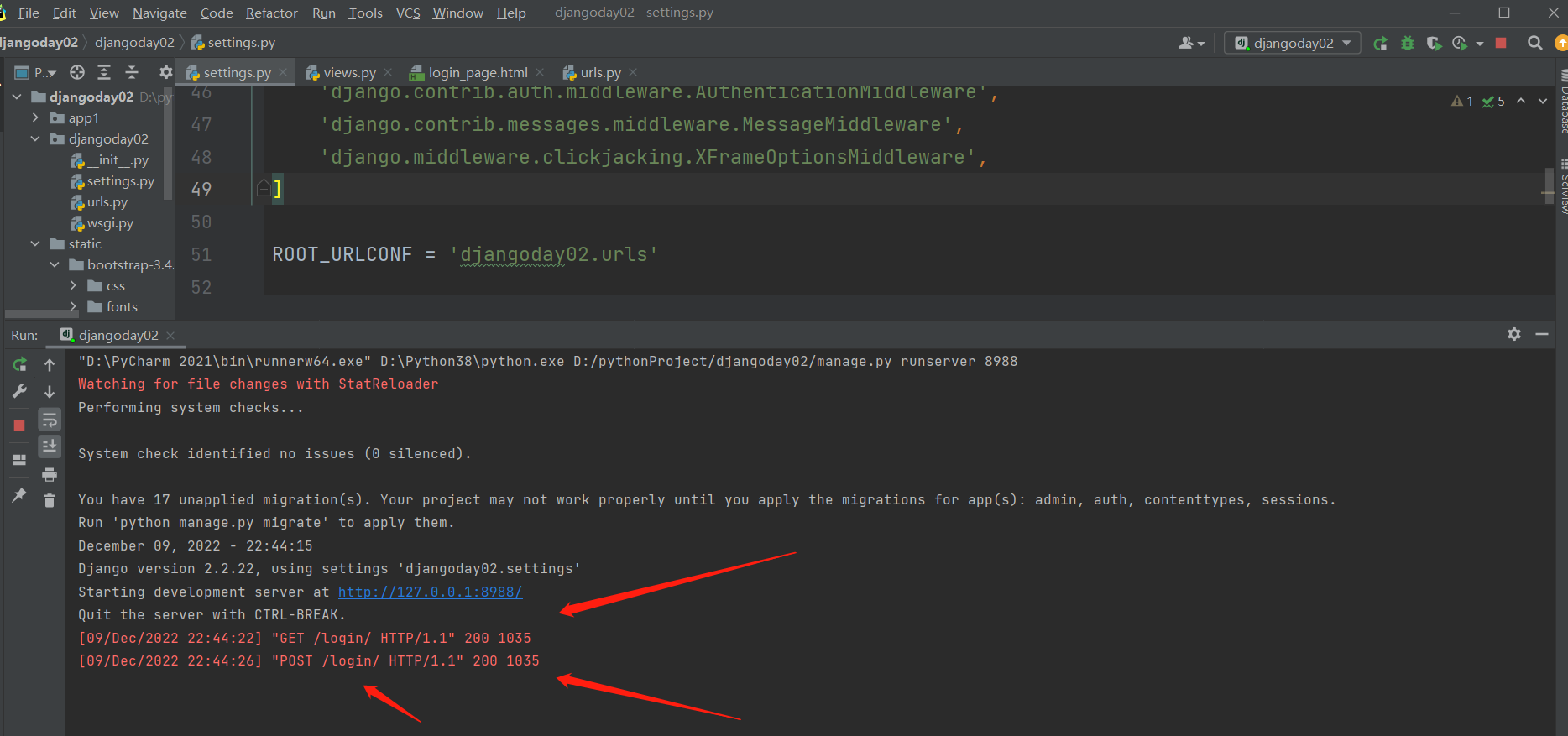
Task: Click the Project panel vertical scrollbar
Action: click(168, 144)
